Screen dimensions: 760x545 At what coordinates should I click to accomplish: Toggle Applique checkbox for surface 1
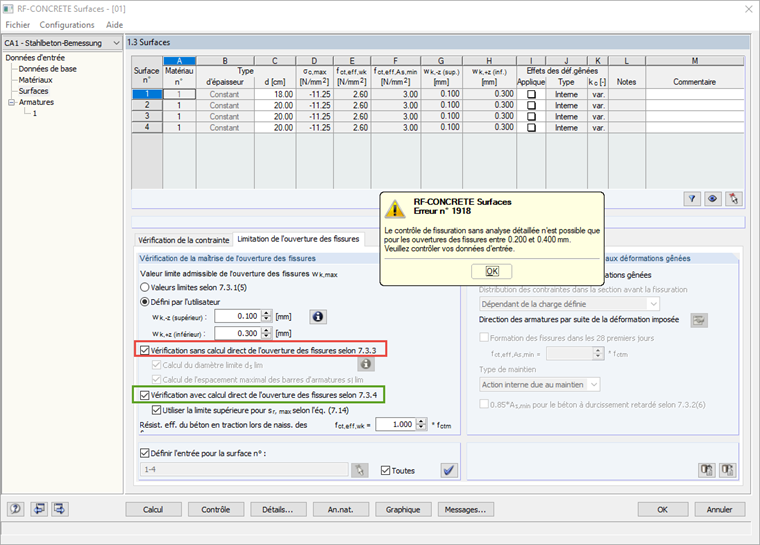(531, 94)
